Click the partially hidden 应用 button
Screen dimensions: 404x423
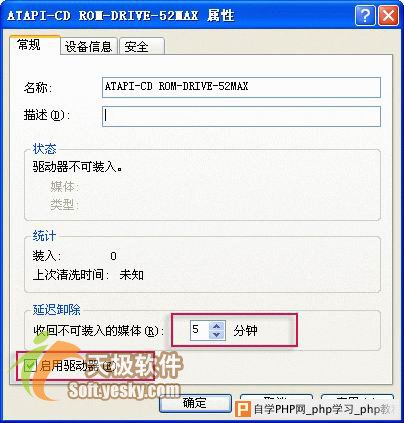click(x=357, y=397)
